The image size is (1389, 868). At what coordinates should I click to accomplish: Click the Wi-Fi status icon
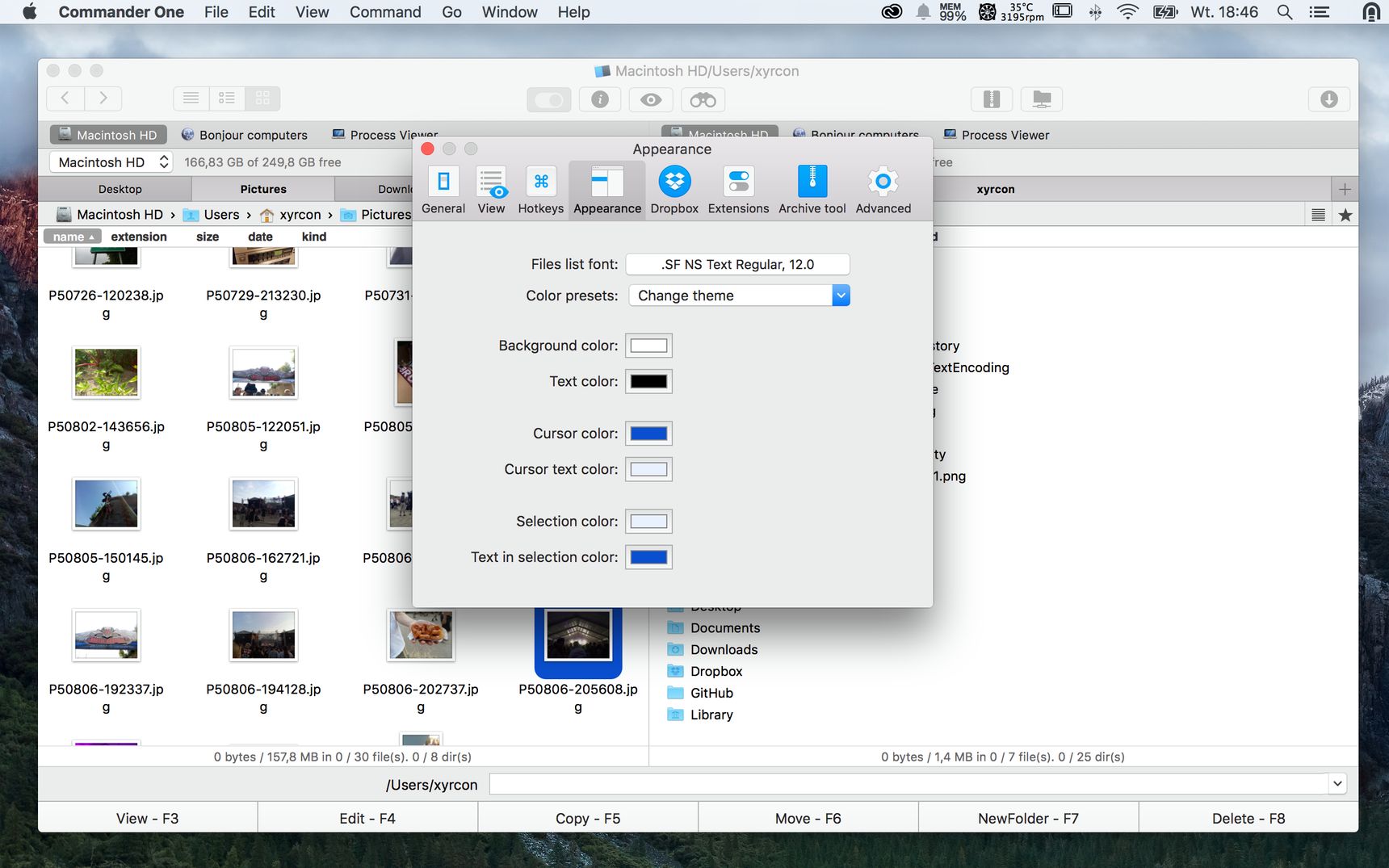1127,12
